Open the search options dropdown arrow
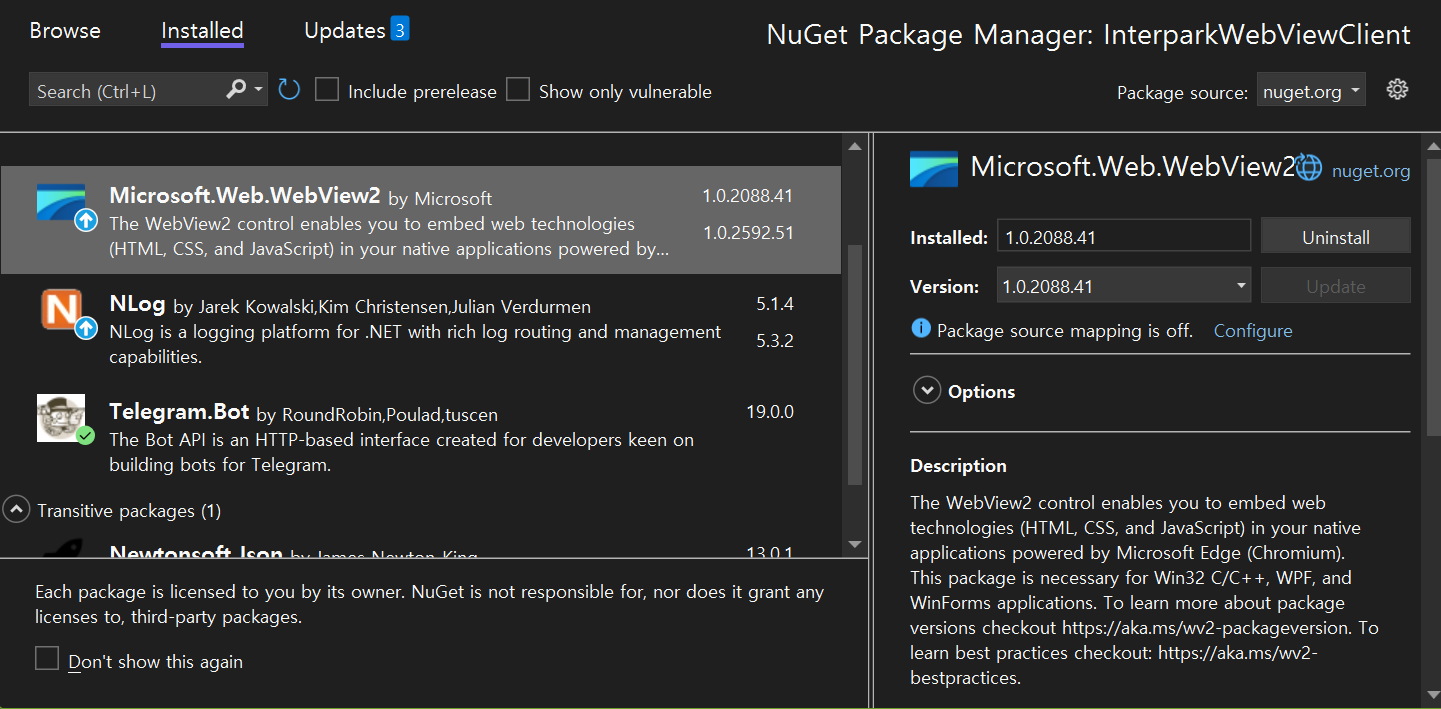 [x=259, y=90]
